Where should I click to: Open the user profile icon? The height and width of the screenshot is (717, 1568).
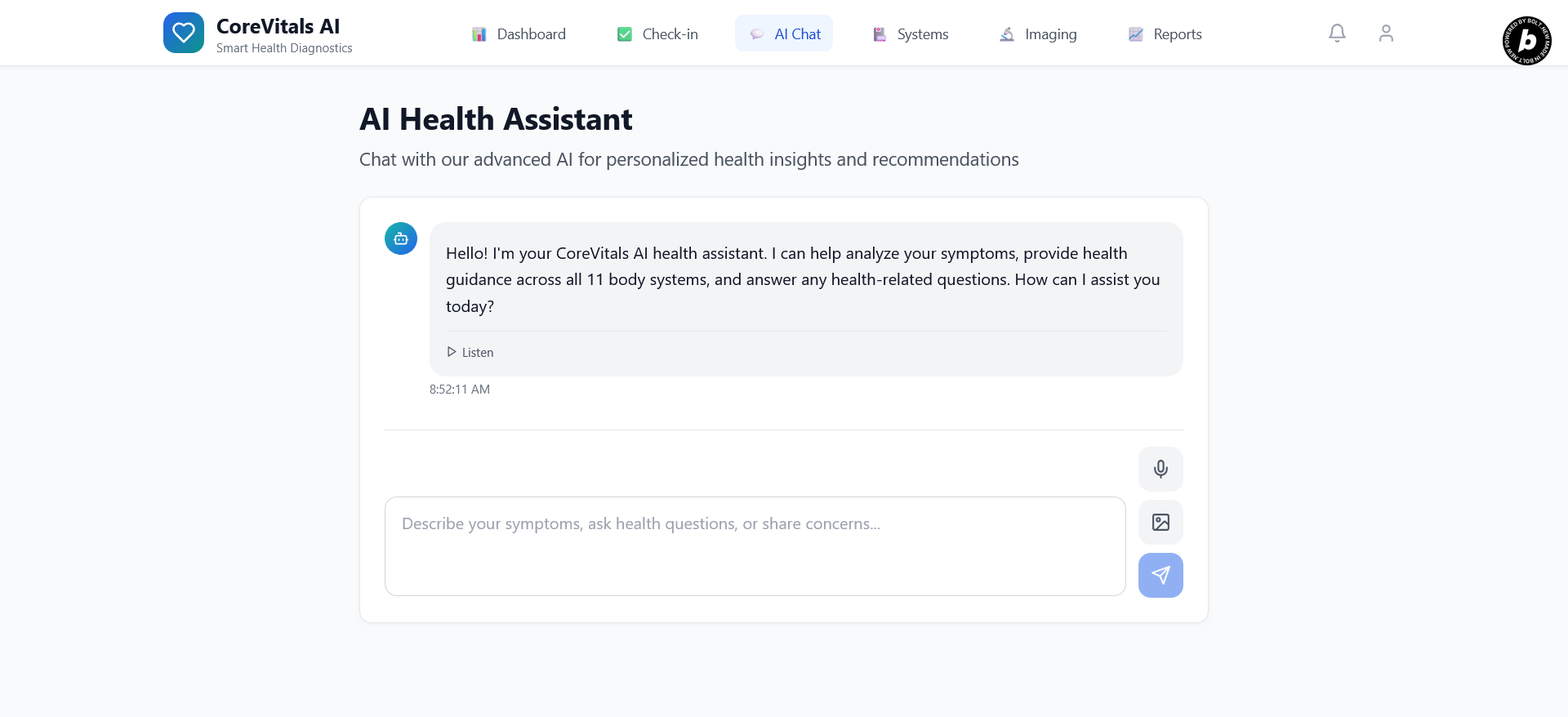(x=1386, y=33)
